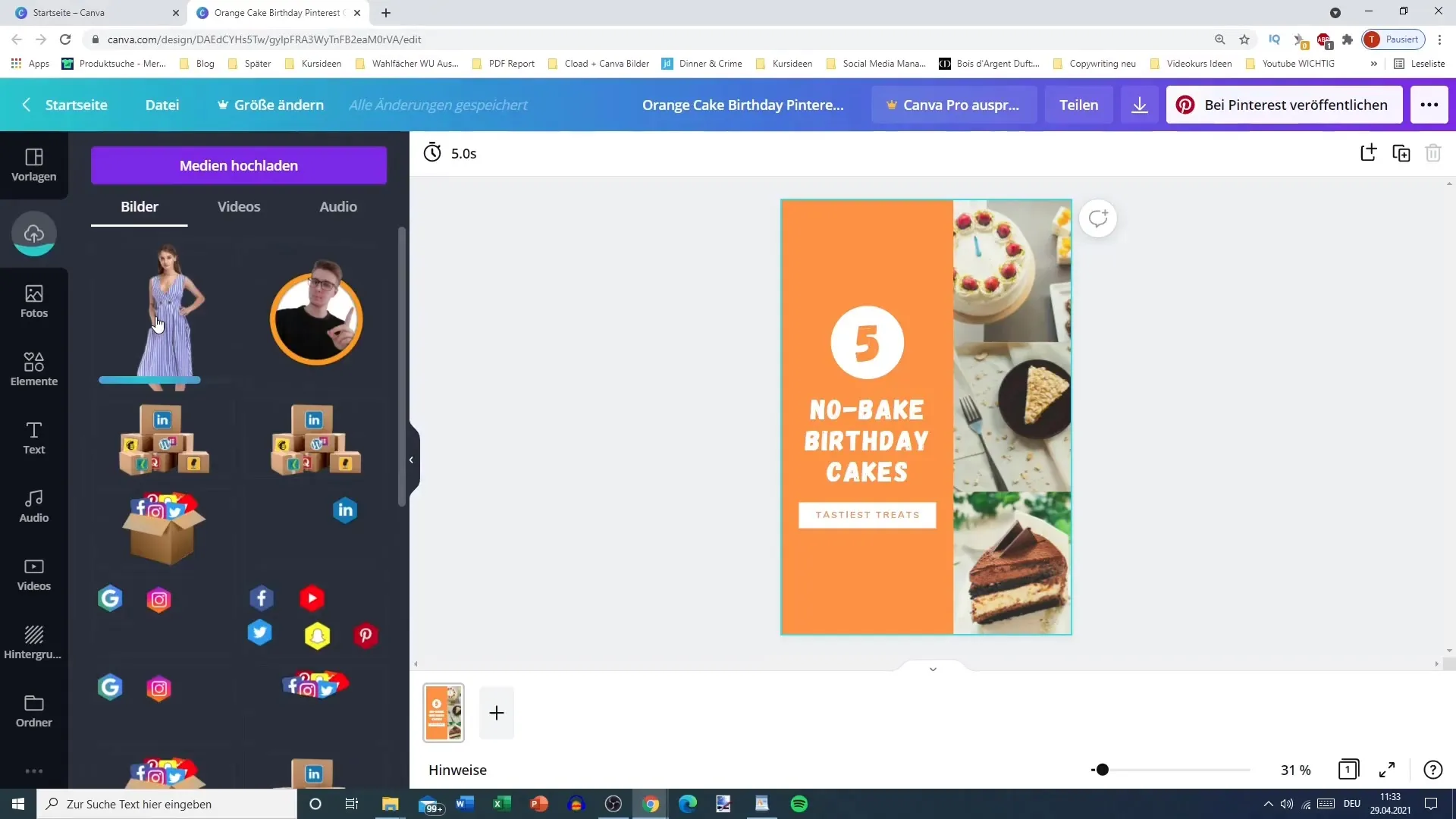Switch to the Videos upload tab
This screenshot has width=1456, height=819.
click(238, 206)
